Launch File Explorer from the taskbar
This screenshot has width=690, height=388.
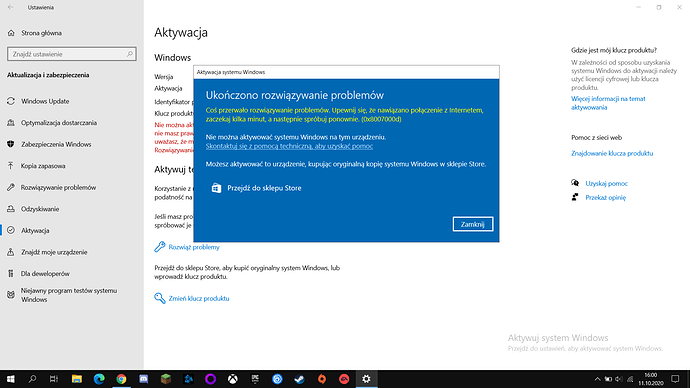pyautogui.click(x=77, y=379)
